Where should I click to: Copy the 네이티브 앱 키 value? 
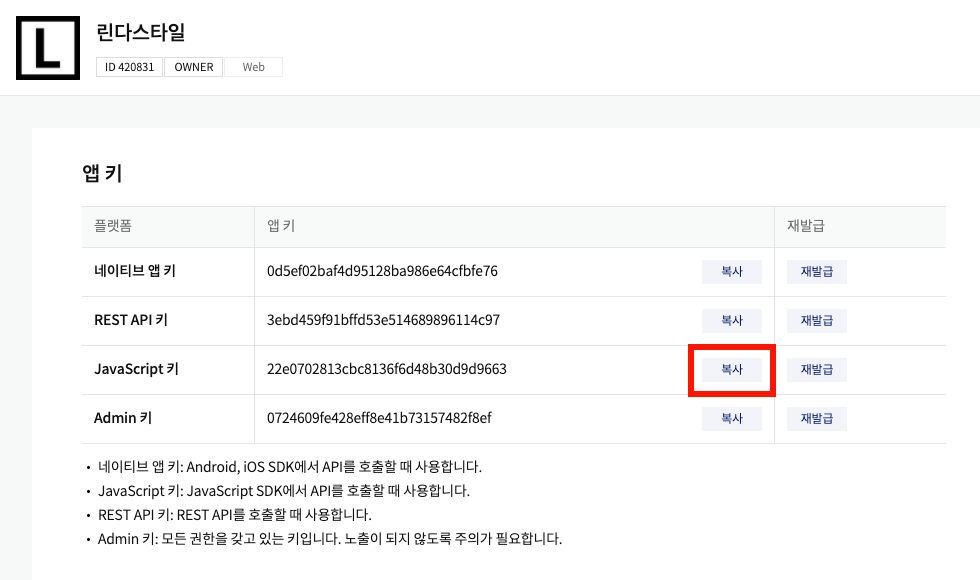tap(732, 272)
